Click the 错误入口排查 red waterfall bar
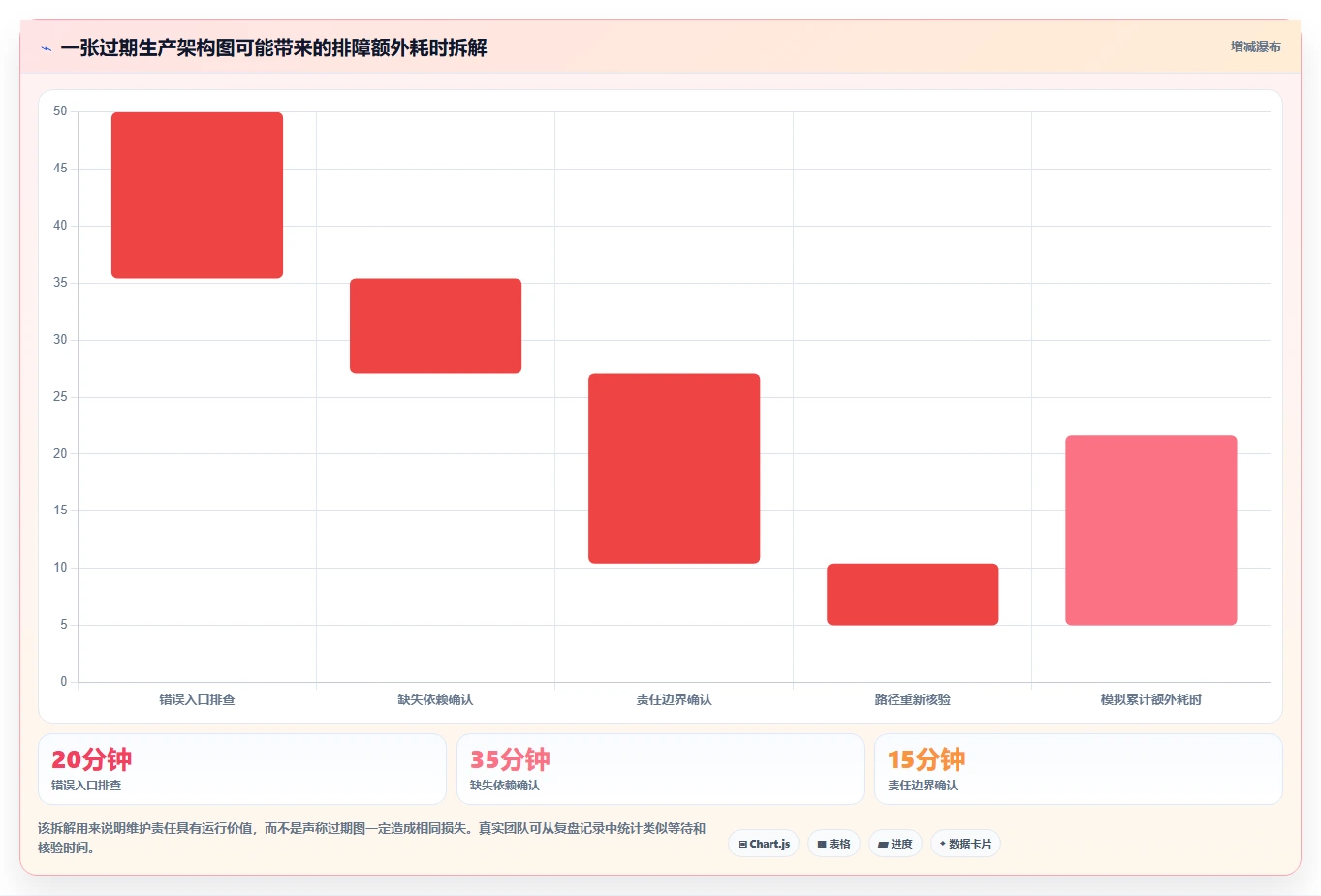The height and width of the screenshot is (896, 1321). click(x=197, y=196)
